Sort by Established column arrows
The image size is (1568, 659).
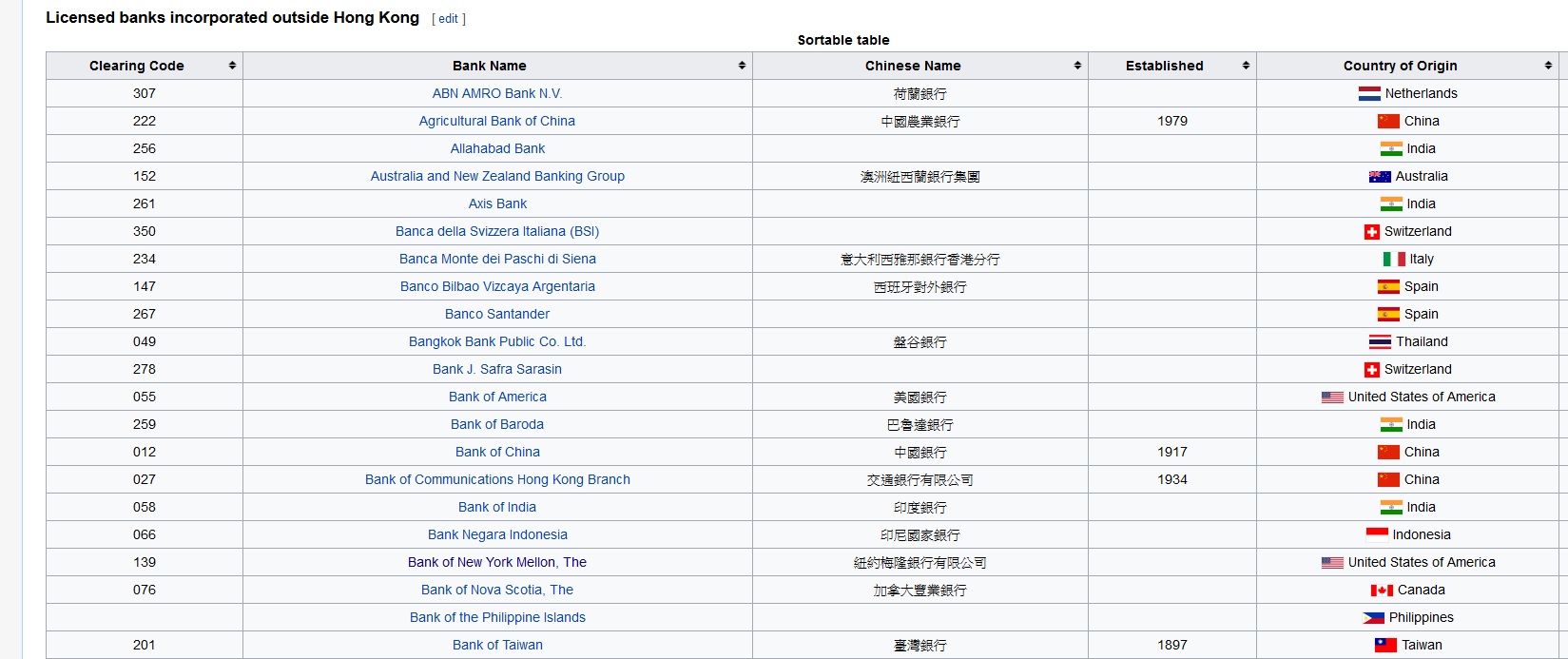[x=1246, y=66]
